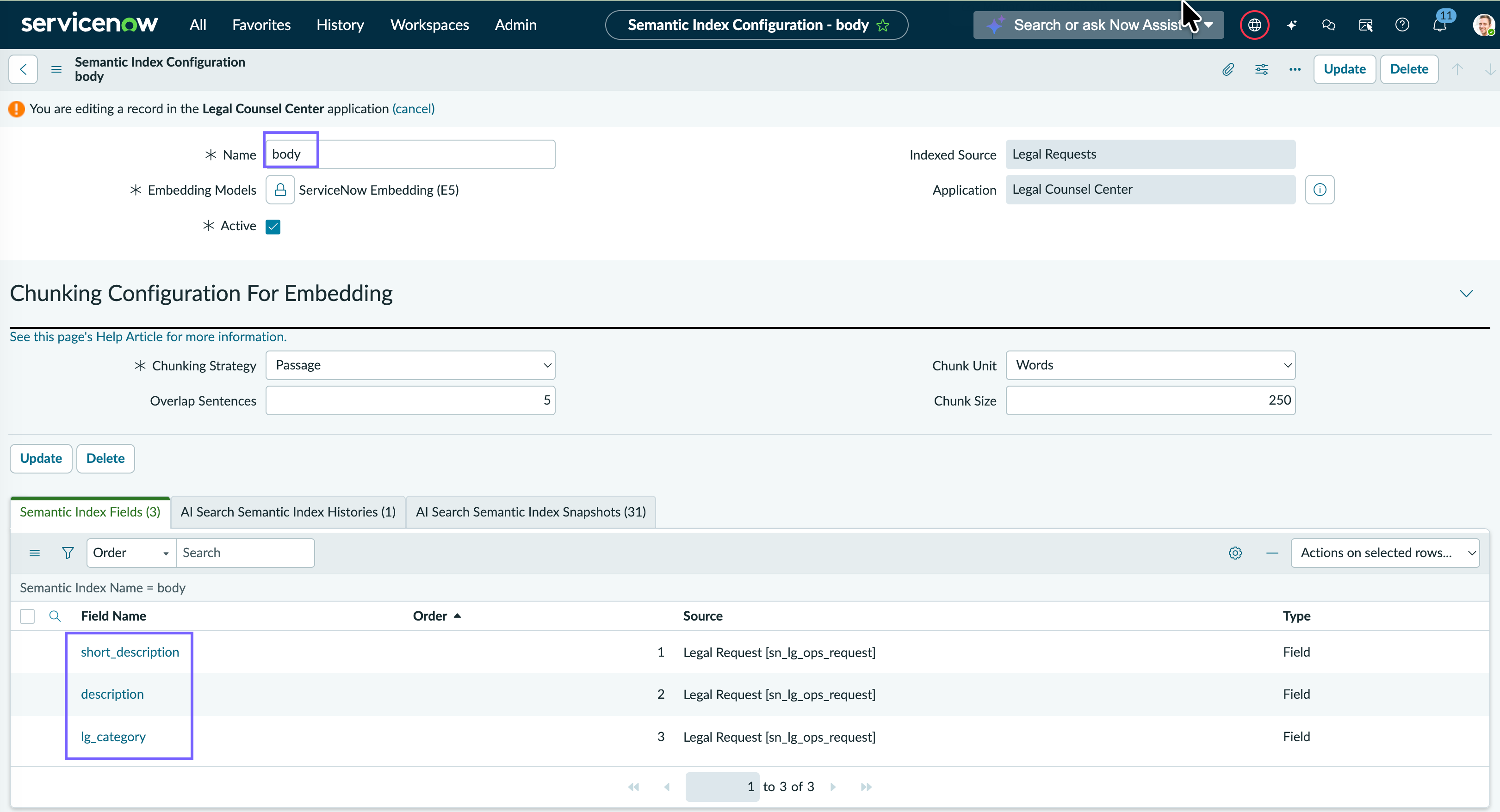This screenshot has height=812, width=1500.
Task: Open the description field record
Action: pyautogui.click(x=112, y=695)
